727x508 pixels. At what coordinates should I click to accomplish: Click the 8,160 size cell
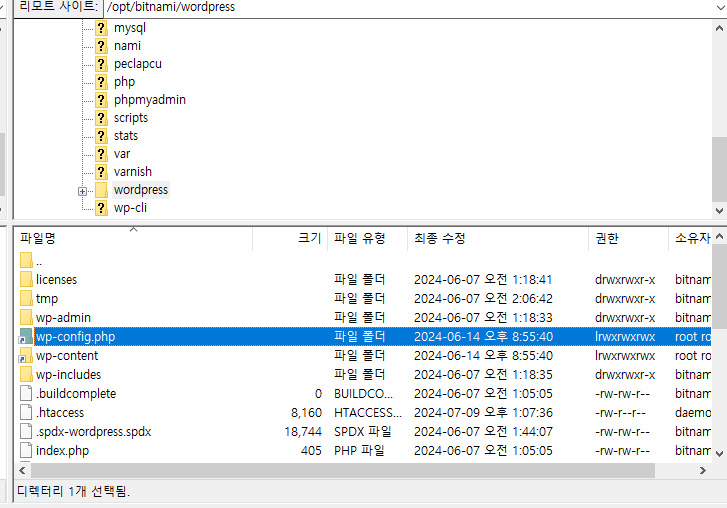coord(306,413)
